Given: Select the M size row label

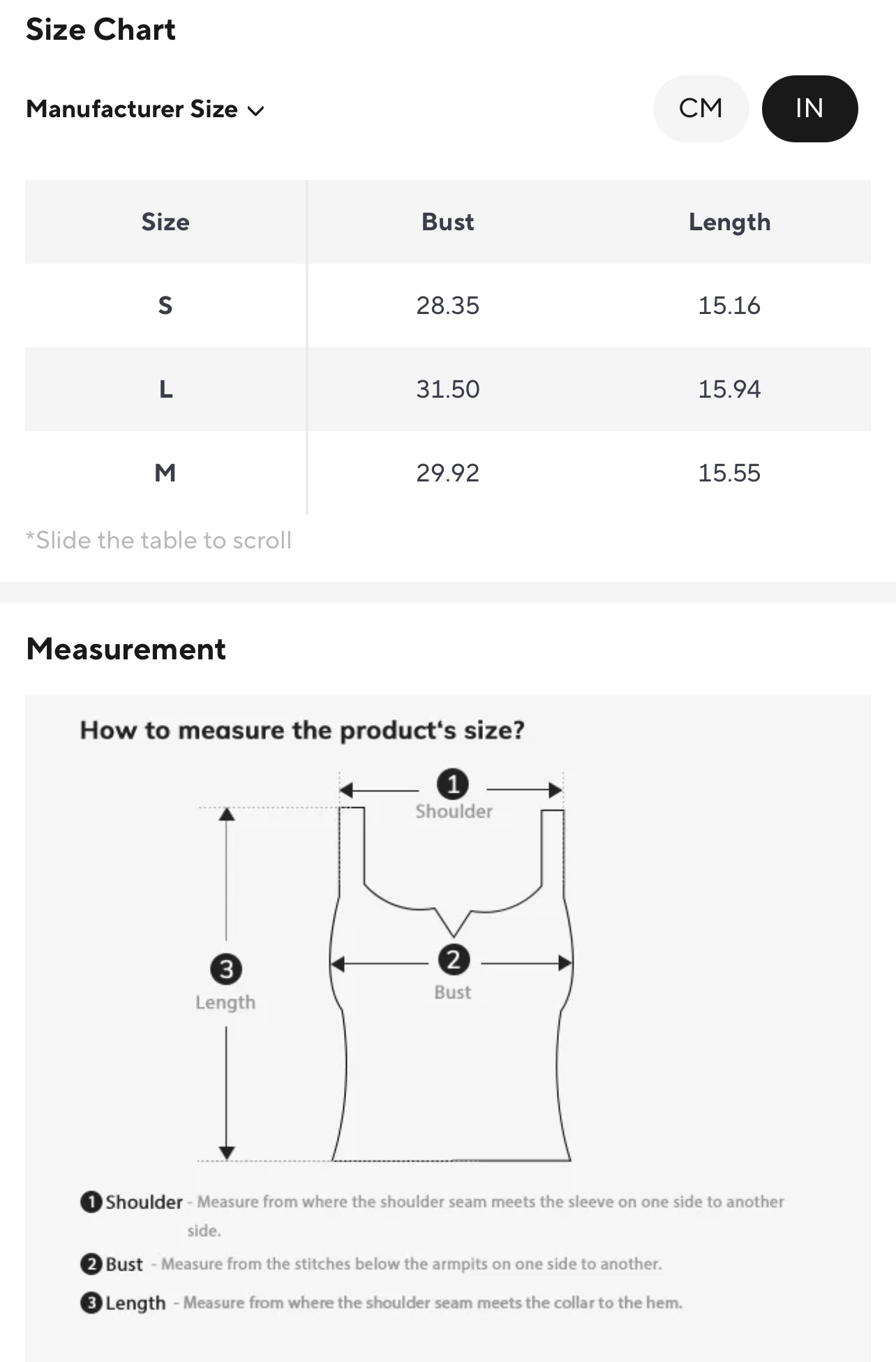Looking at the screenshot, I should tap(165, 473).
